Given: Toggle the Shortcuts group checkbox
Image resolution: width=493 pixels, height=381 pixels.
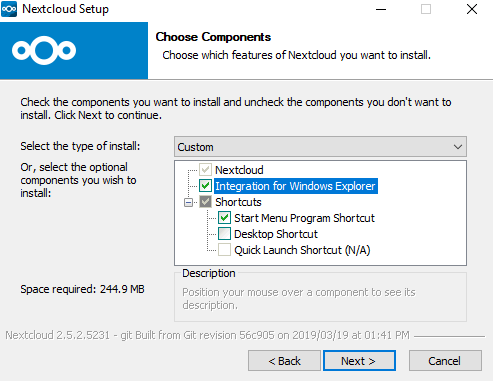Looking at the screenshot, I should click(x=205, y=202).
